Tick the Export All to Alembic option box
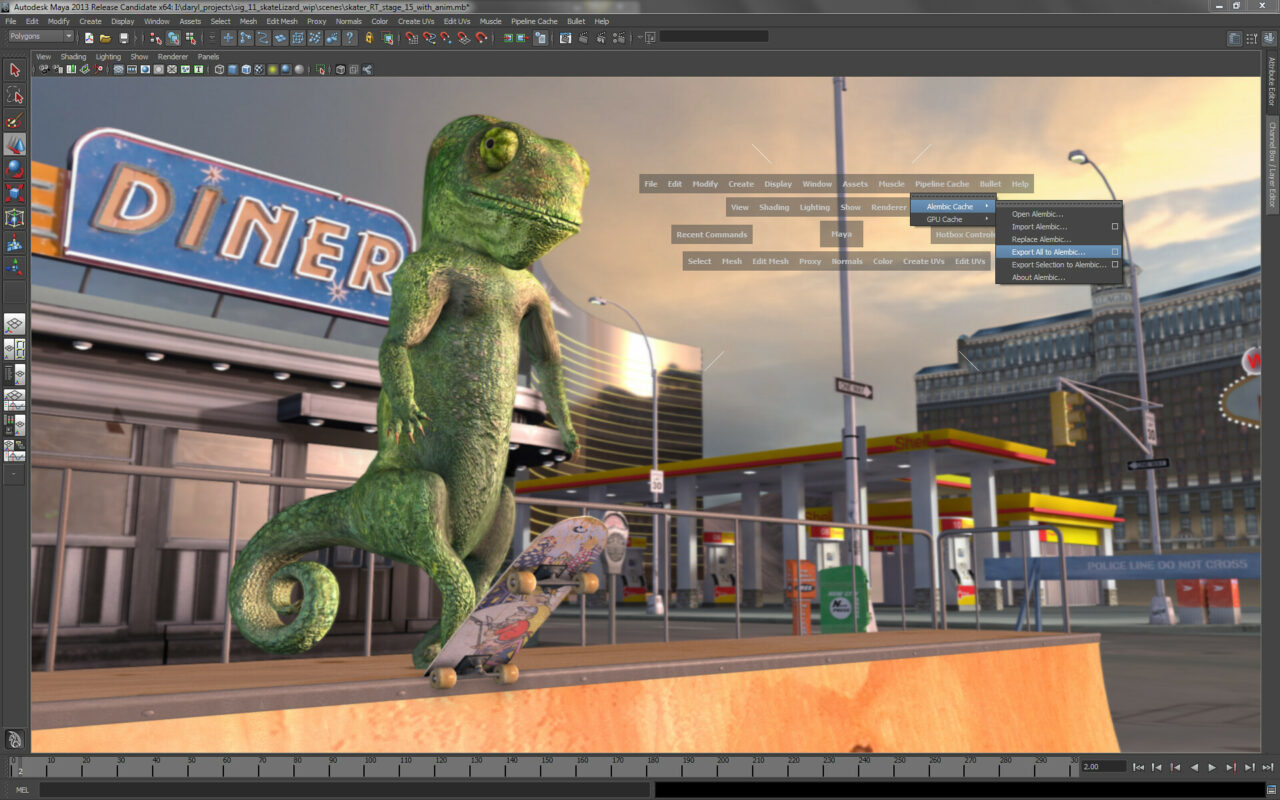1280x800 pixels. pyautogui.click(x=1115, y=252)
